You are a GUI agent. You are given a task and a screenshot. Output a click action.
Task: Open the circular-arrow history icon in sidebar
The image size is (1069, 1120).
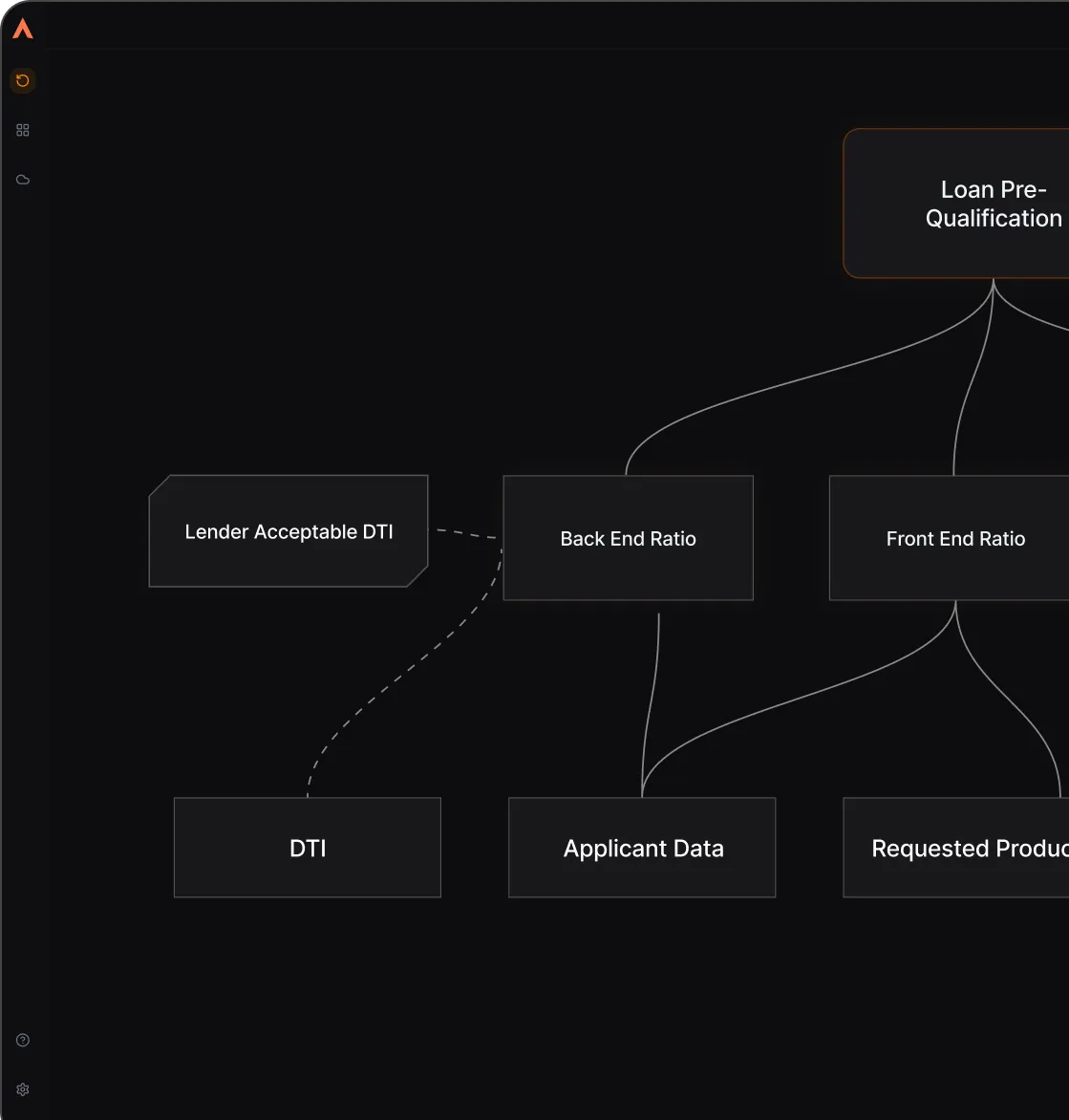pyautogui.click(x=23, y=81)
